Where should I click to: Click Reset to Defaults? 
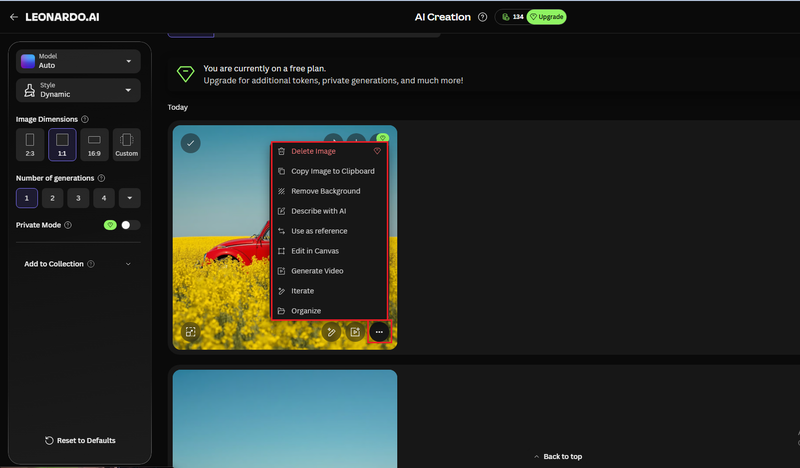click(80, 440)
